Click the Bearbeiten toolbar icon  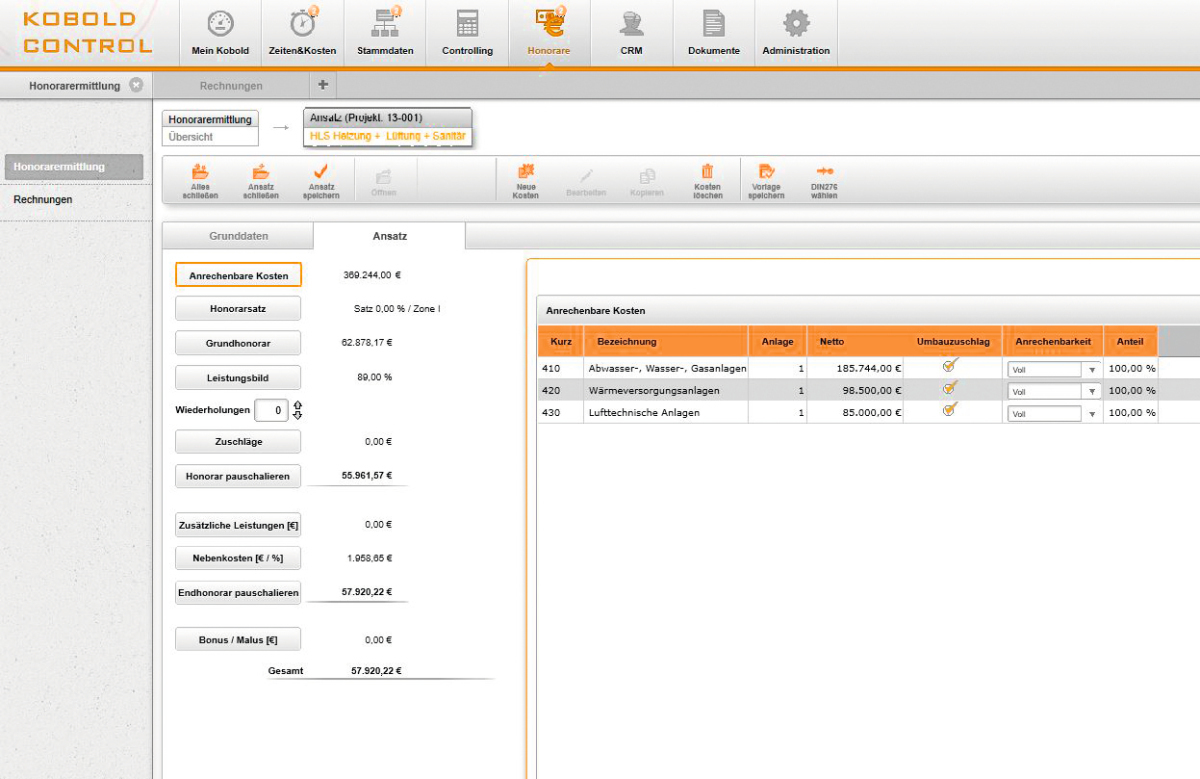click(x=587, y=181)
